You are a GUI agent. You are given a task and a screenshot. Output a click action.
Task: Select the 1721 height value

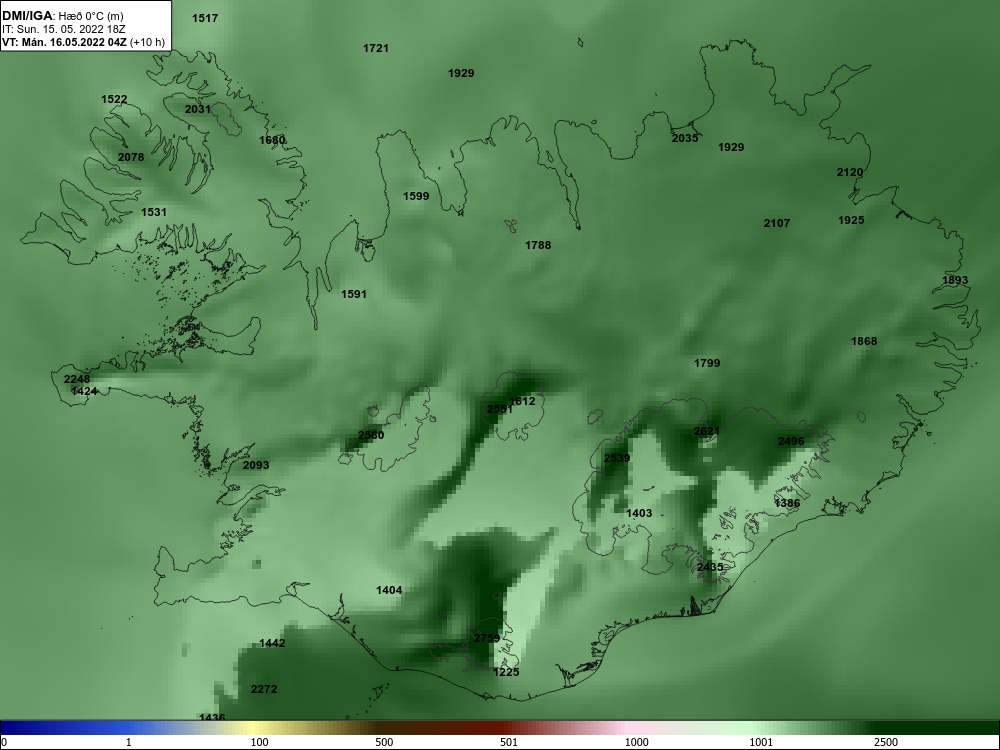pos(376,48)
